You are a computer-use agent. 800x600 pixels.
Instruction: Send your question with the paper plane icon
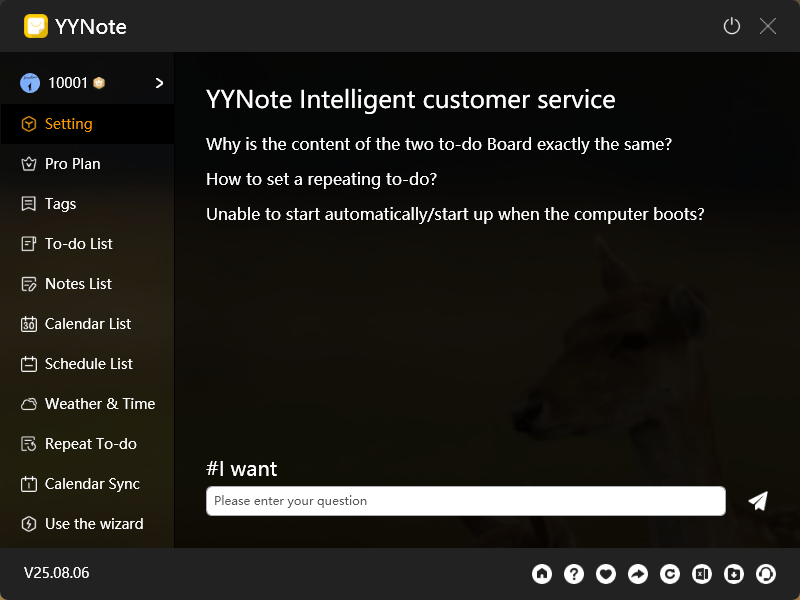click(x=757, y=500)
